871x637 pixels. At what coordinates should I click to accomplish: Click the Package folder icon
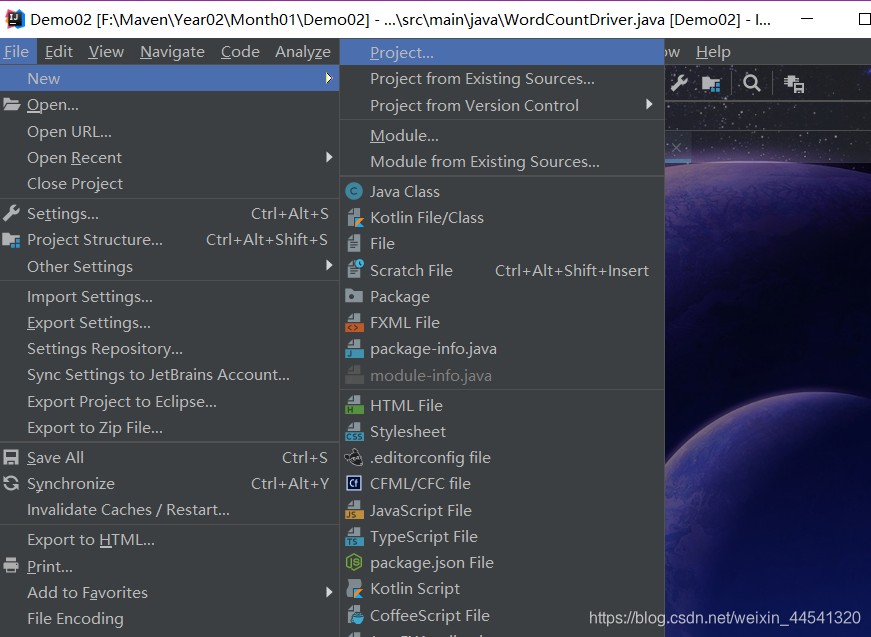[x=354, y=295]
